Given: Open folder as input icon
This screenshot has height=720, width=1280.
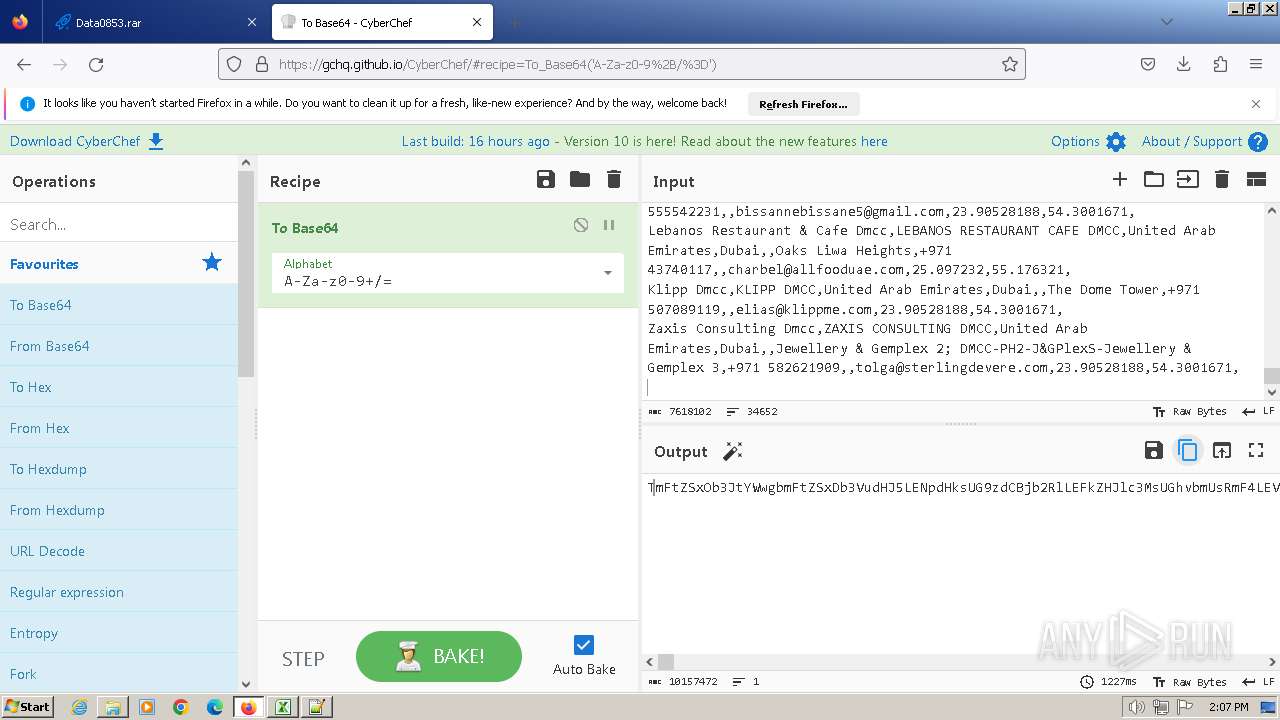Looking at the screenshot, I should [1154, 180].
